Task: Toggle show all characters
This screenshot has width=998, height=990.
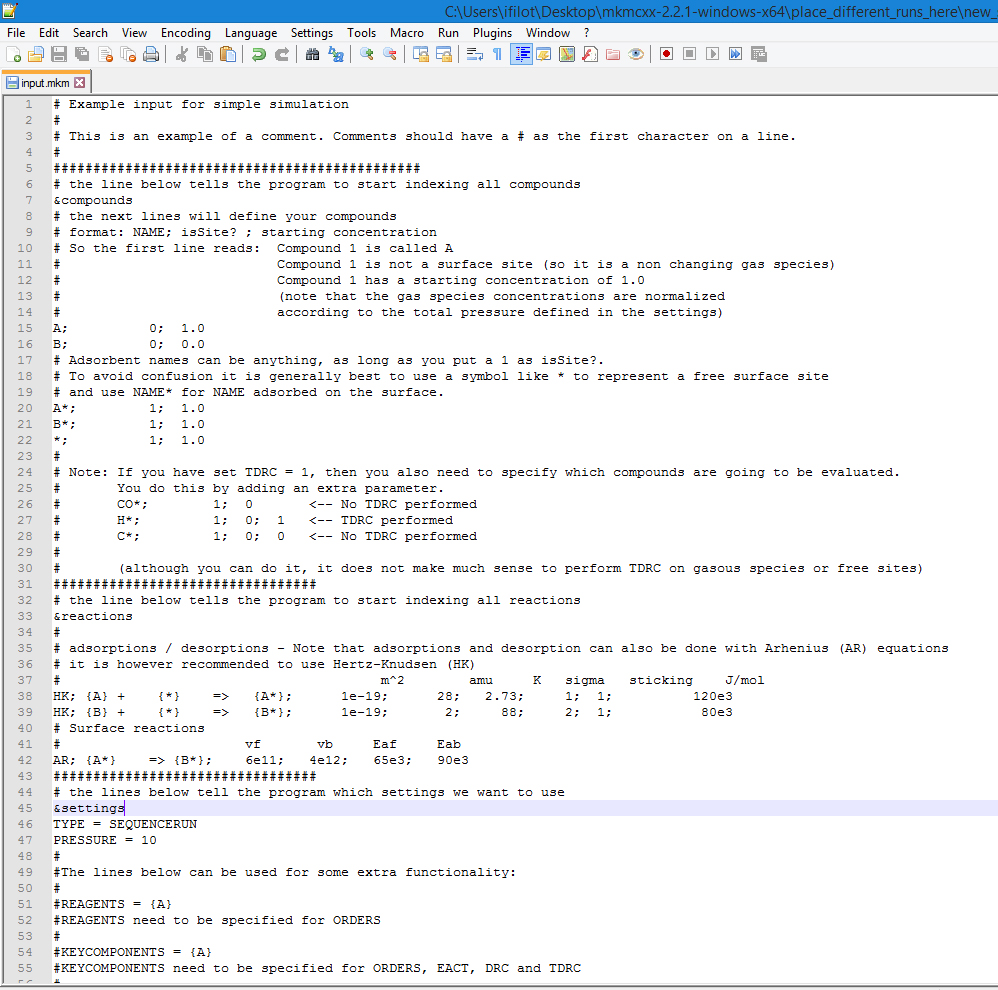Action: (x=498, y=54)
